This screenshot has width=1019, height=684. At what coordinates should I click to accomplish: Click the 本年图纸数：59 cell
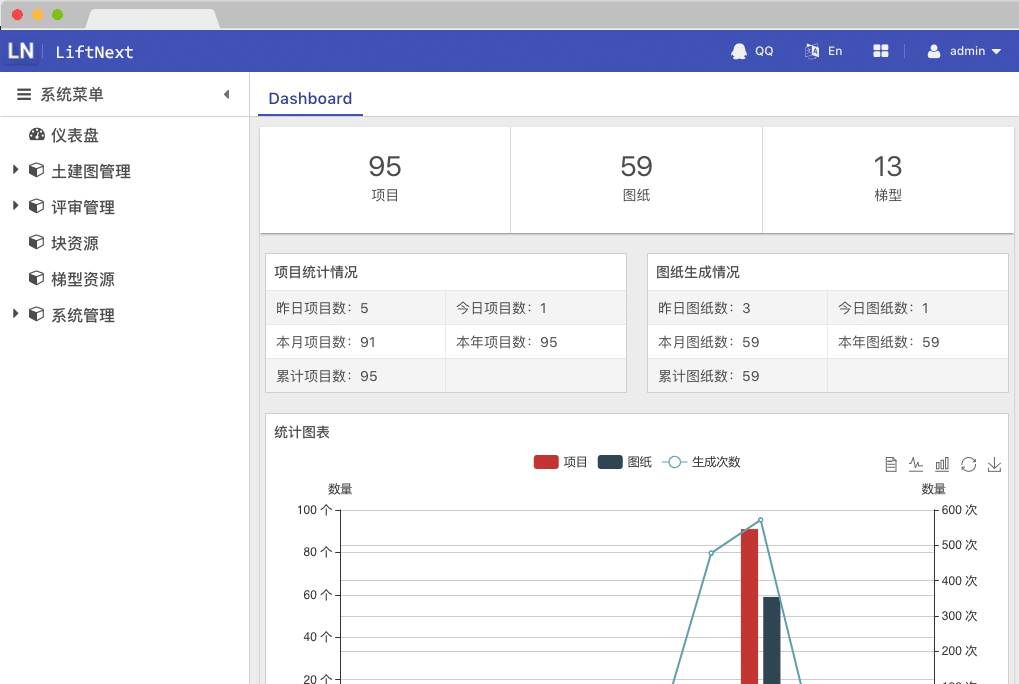(918, 342)
